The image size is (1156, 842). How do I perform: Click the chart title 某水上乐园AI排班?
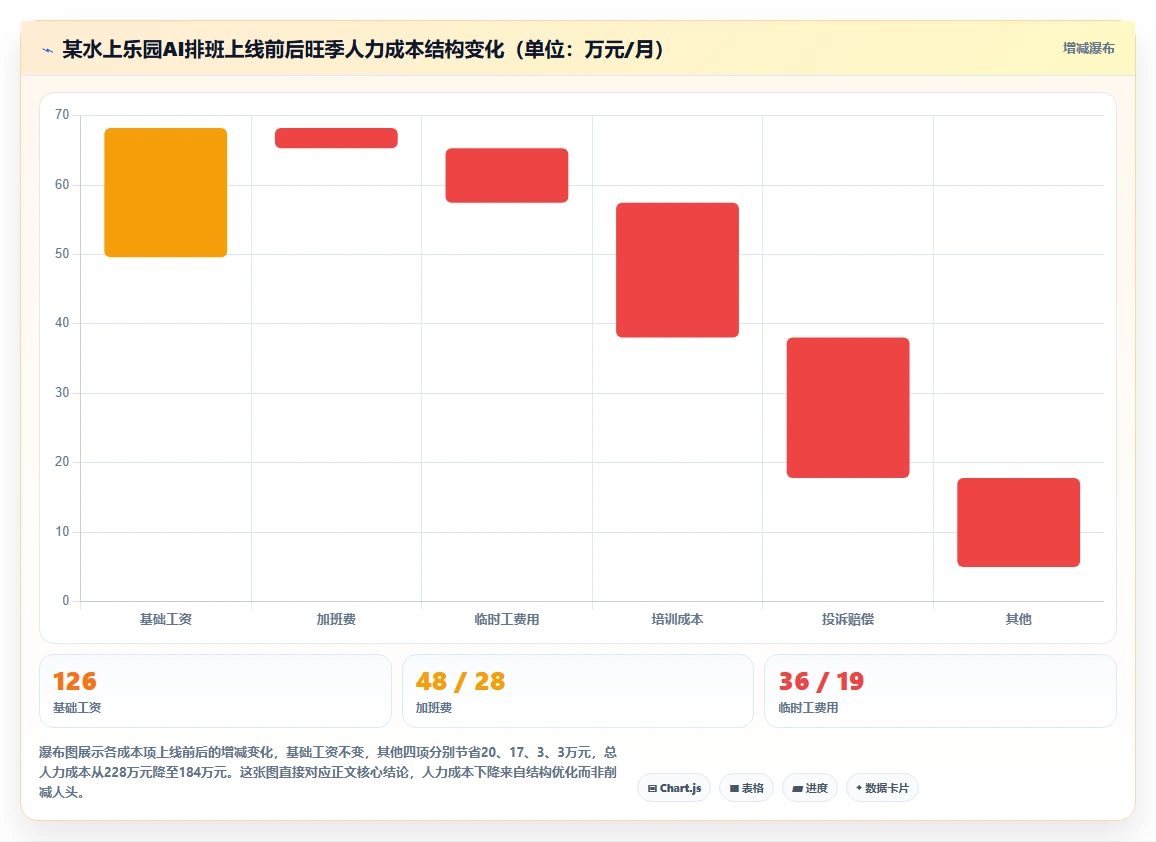(363, 49)
